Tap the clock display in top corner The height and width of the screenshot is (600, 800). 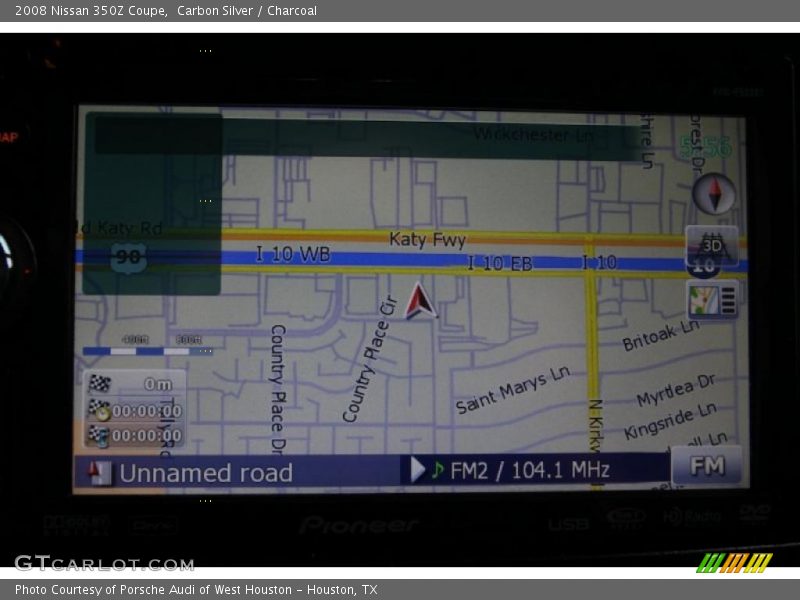click(x=705, y=148)
